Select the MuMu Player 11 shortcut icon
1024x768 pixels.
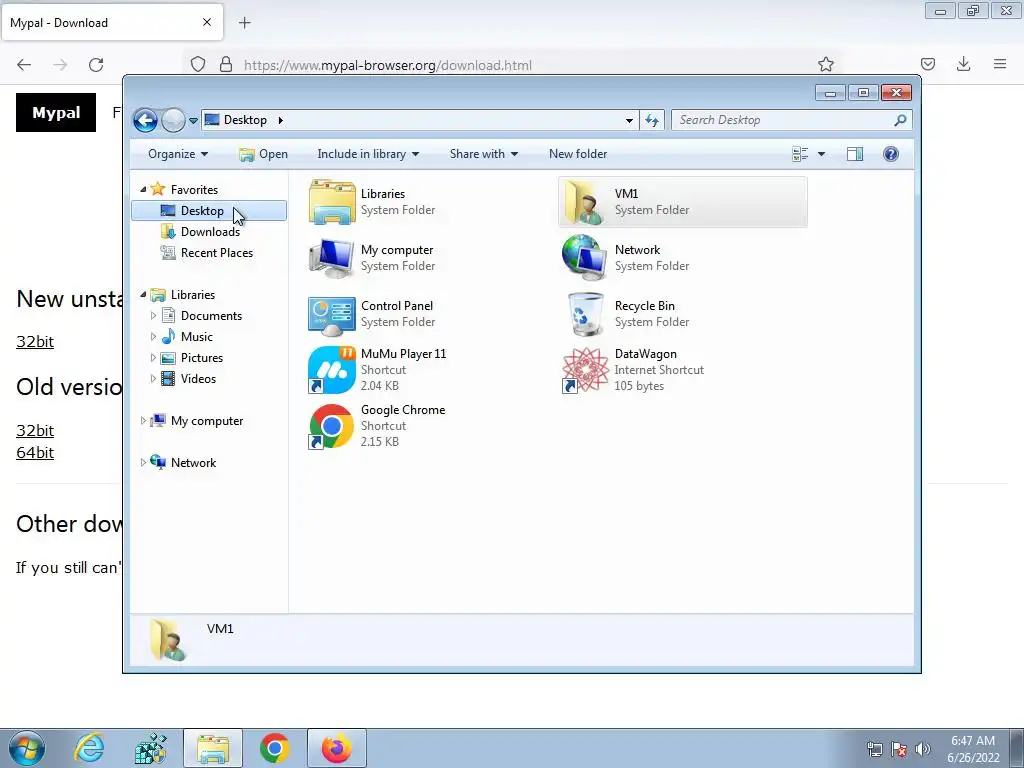[332, 370]
